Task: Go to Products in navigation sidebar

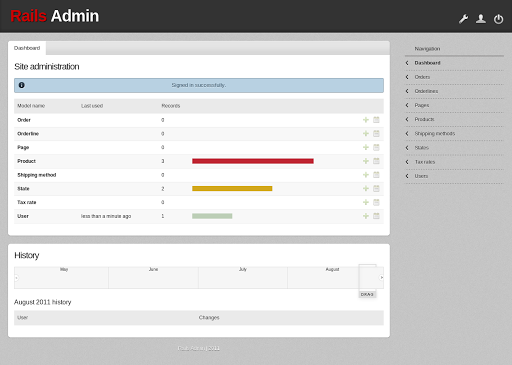Action: (x=424, y=119)
